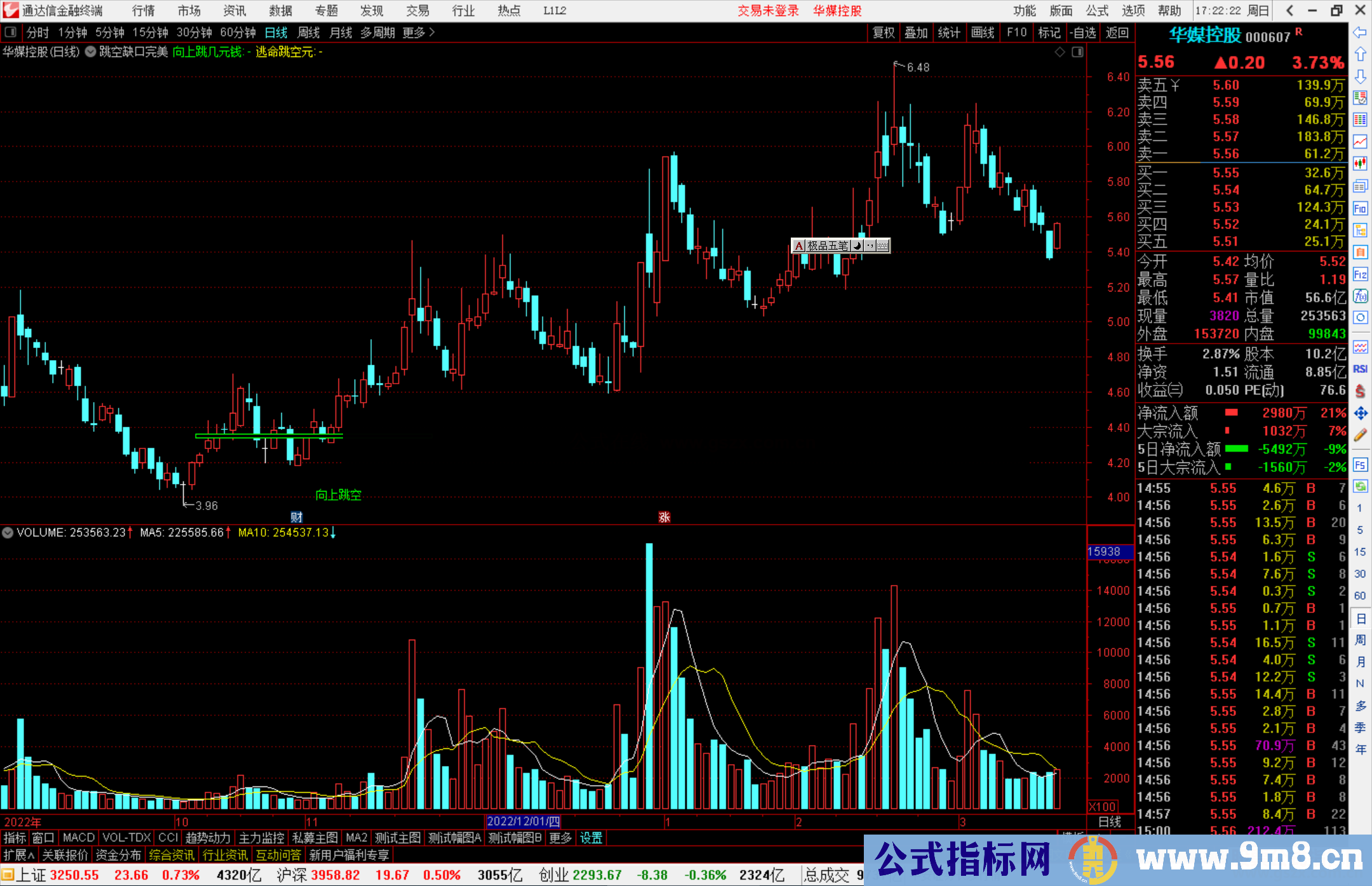Click the 张 marker on the chart timeline
The image size is (1372, 886).
coord(664,517)
